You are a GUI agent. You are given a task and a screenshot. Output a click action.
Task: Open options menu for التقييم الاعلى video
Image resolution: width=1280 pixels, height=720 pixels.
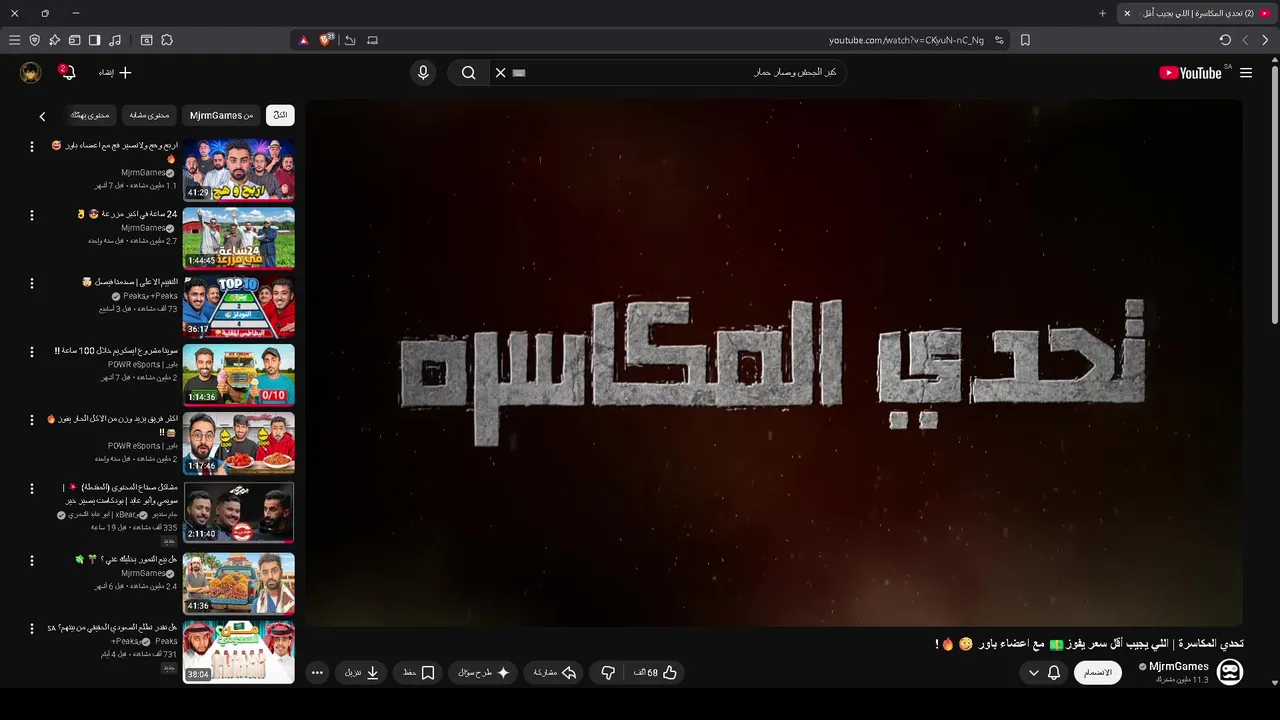(x=31, y=283)
